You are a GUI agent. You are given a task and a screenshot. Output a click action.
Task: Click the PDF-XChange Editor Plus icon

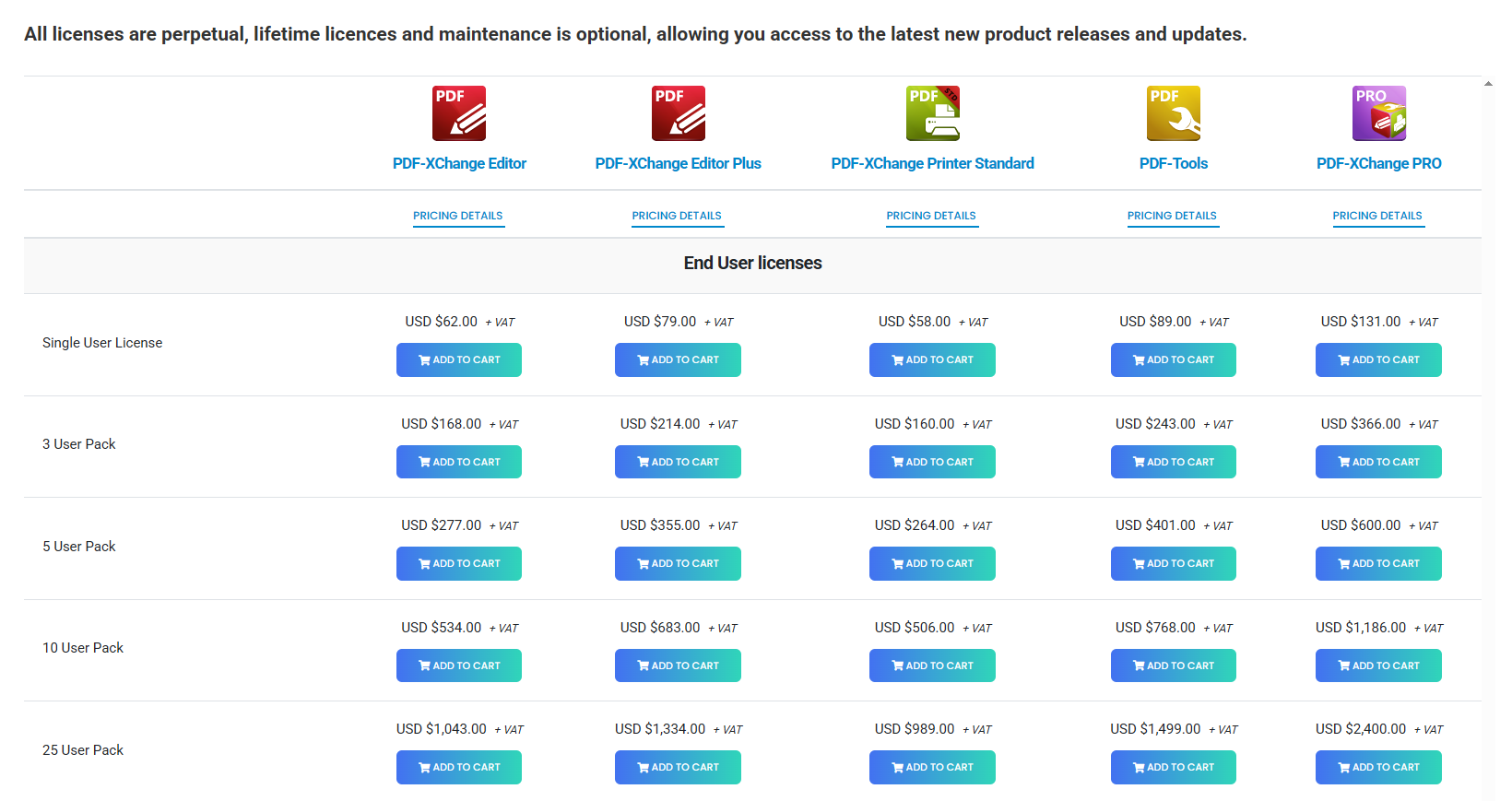(678, 113)
